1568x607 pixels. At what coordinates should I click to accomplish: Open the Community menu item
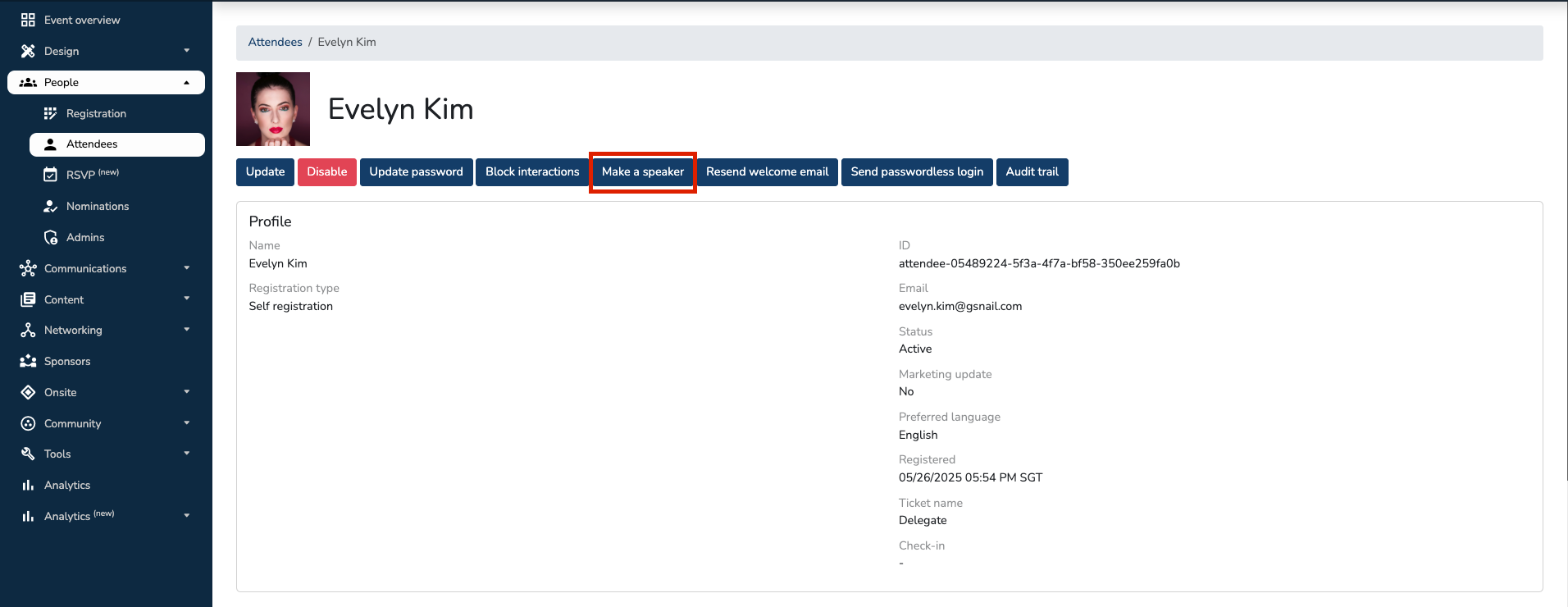(72, 423)
